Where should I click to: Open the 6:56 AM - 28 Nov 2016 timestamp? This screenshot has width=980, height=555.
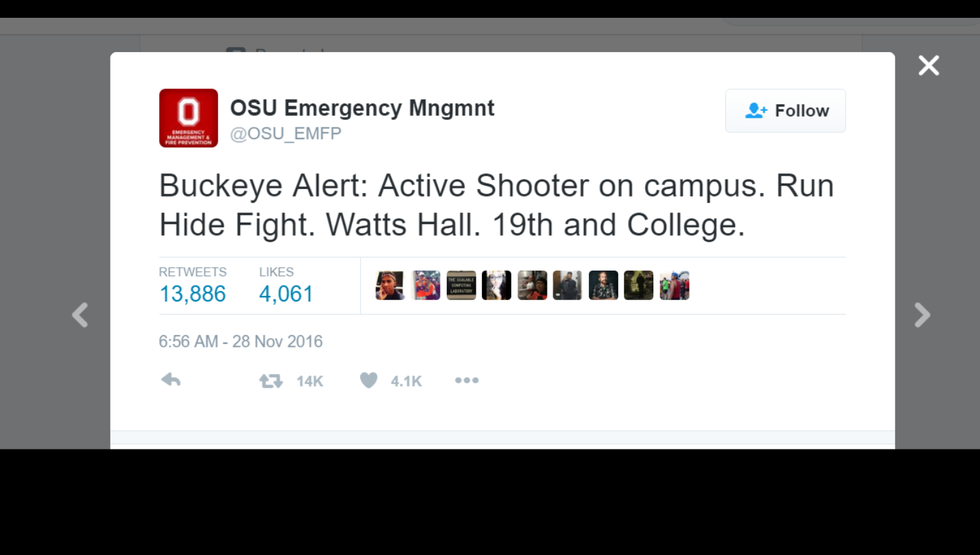[240, 341]
